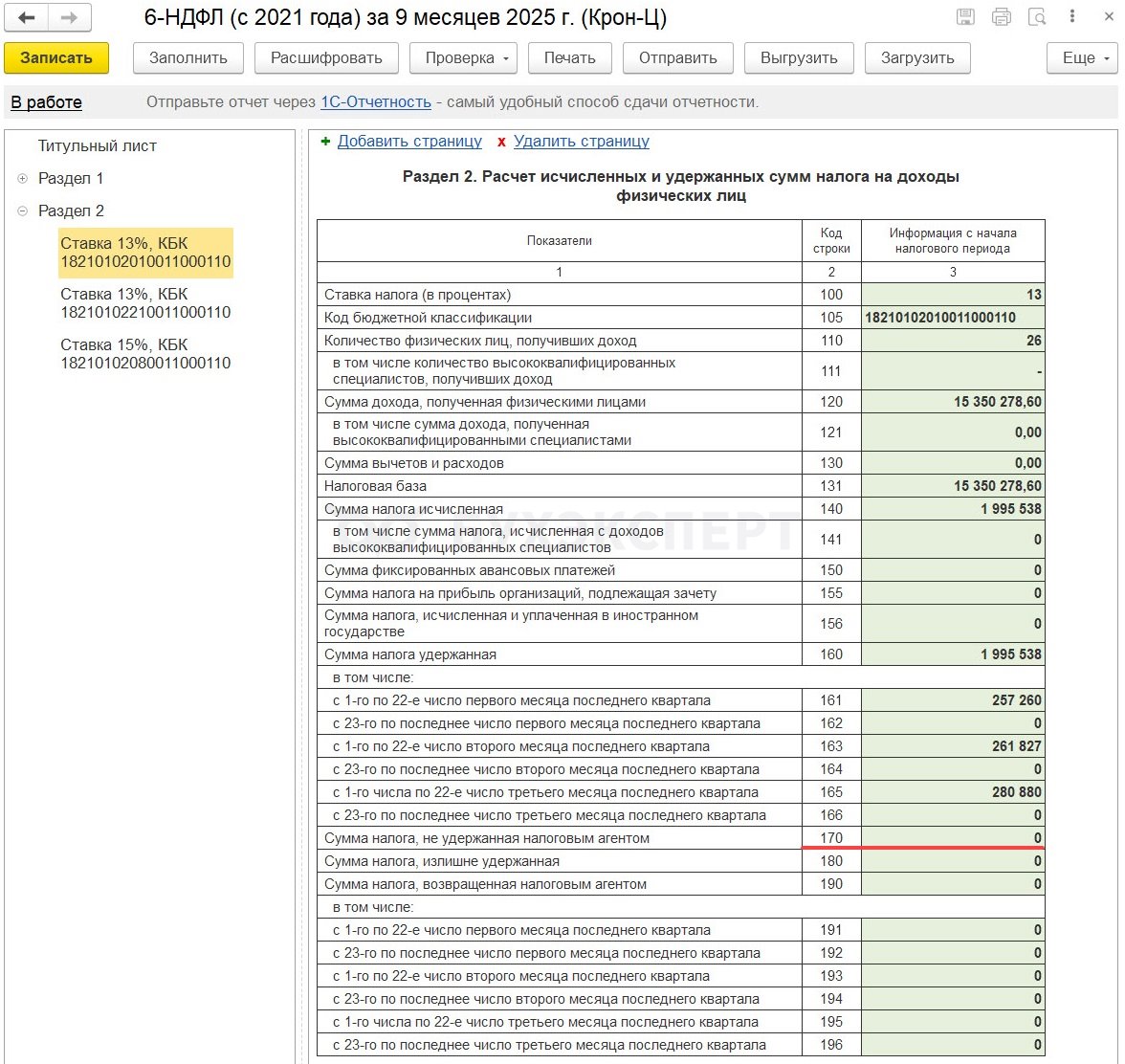Screen dimensions: 1125x1064
Task: Click green plus icon to add page
Action: click(x=325, y=142)
